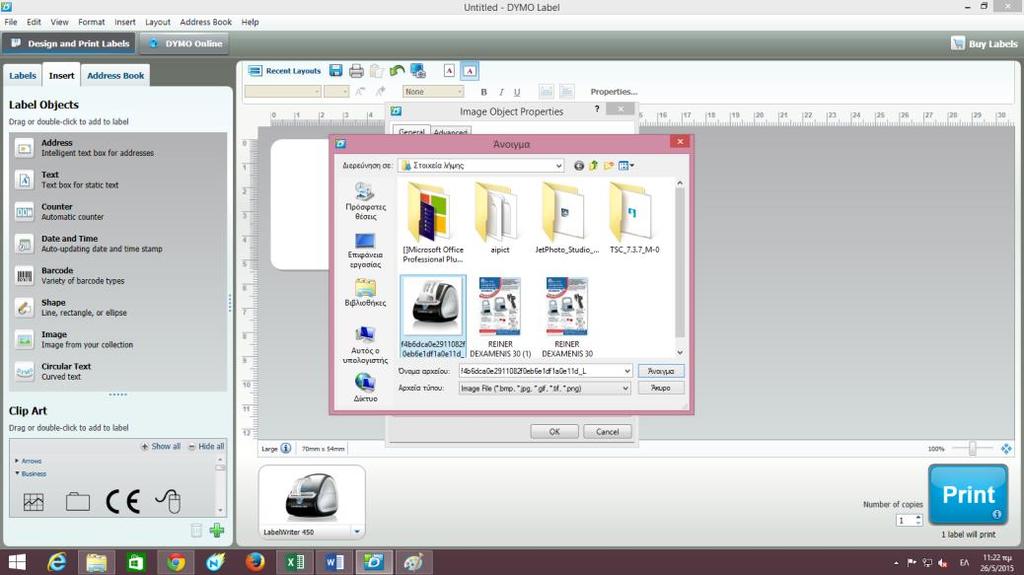The width and height of the screenshot is (1024, 575).
Task: Click OK in Image Object Properties
Action: point(554,432)
